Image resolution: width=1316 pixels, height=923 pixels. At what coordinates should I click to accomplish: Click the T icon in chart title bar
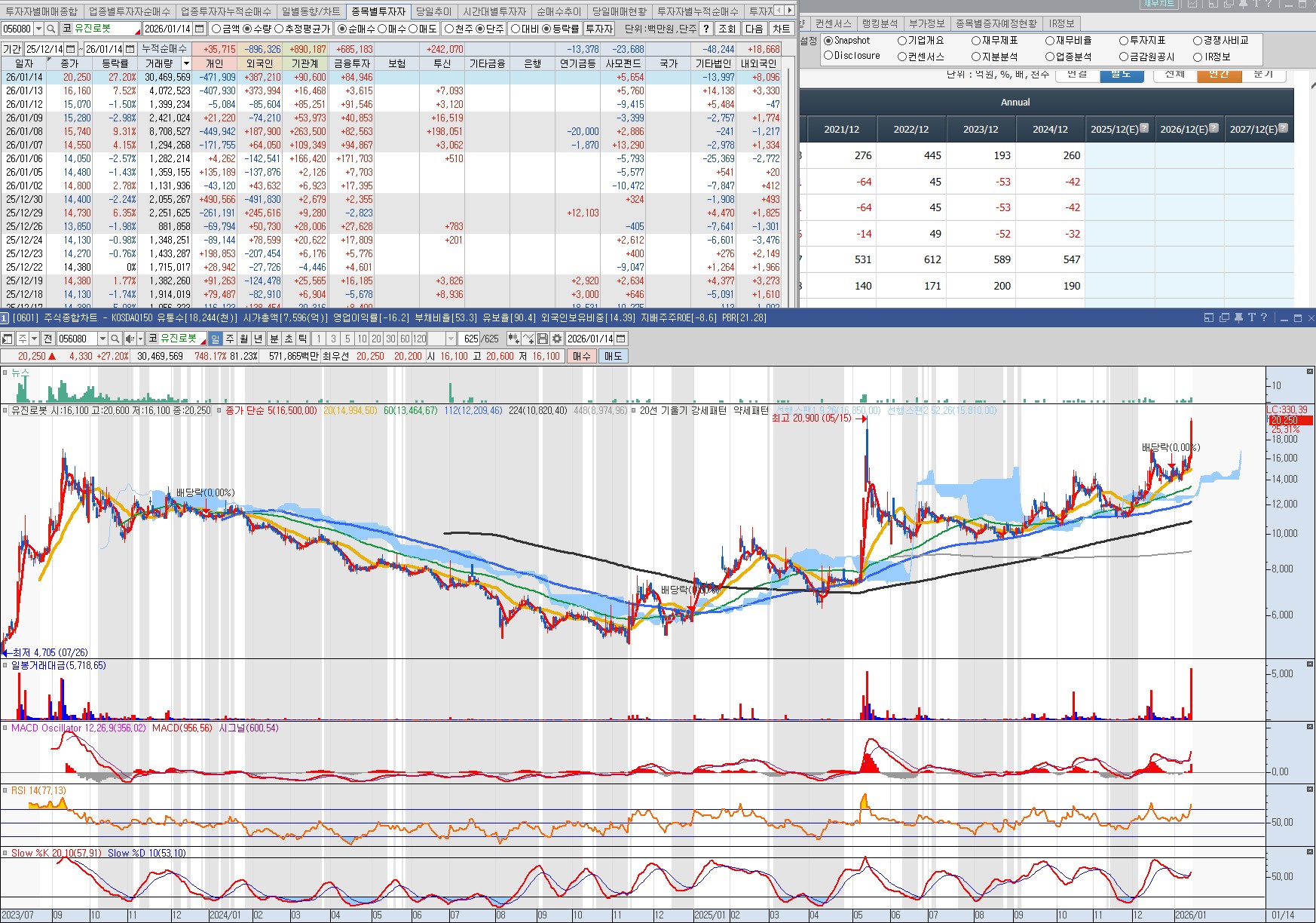[1251, 317]
